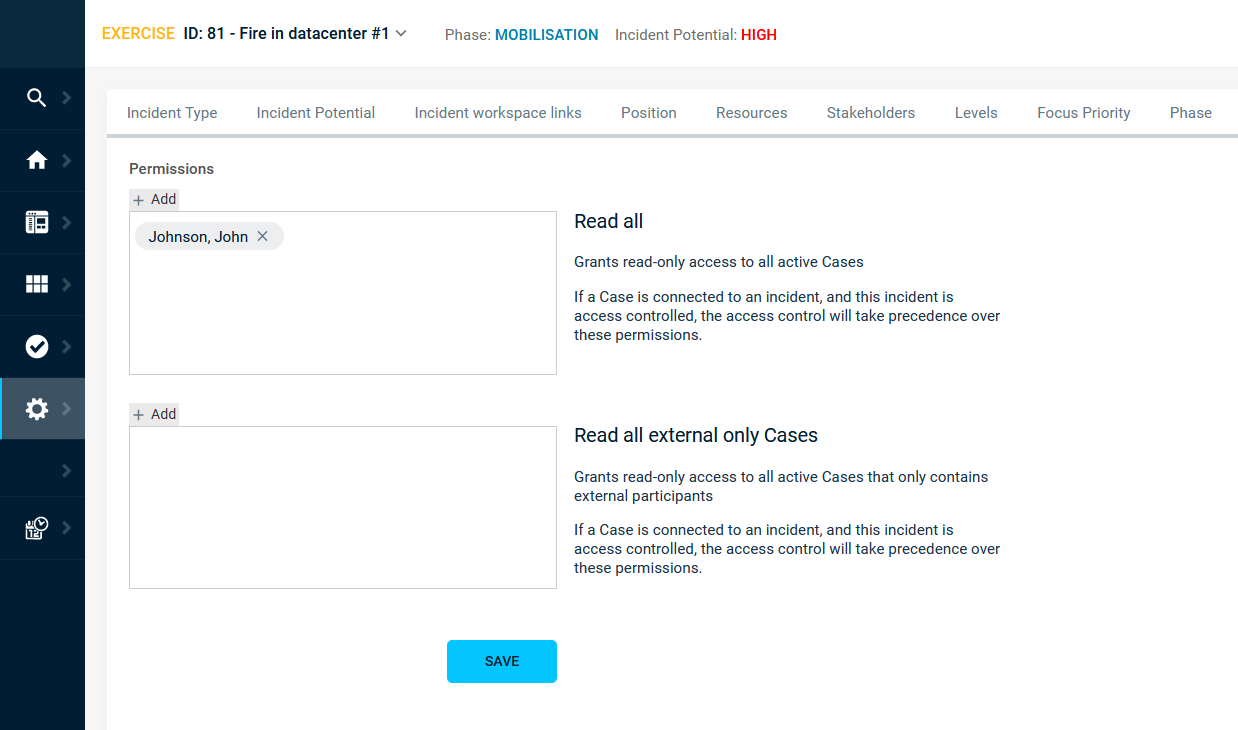Click the HIGH incident potential label
This screenshot has width=1238, height=730.
(x=759, y=35)
